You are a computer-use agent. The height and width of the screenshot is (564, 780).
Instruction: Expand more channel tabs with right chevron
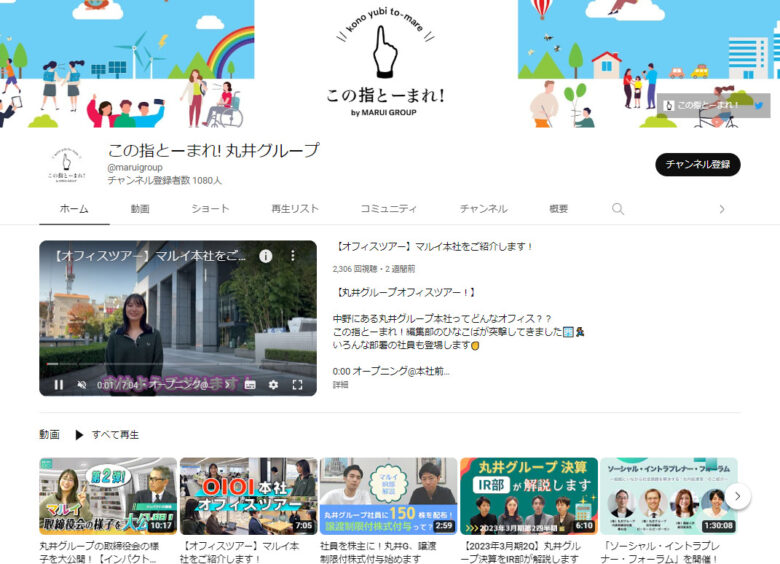[x=722, y=209]
